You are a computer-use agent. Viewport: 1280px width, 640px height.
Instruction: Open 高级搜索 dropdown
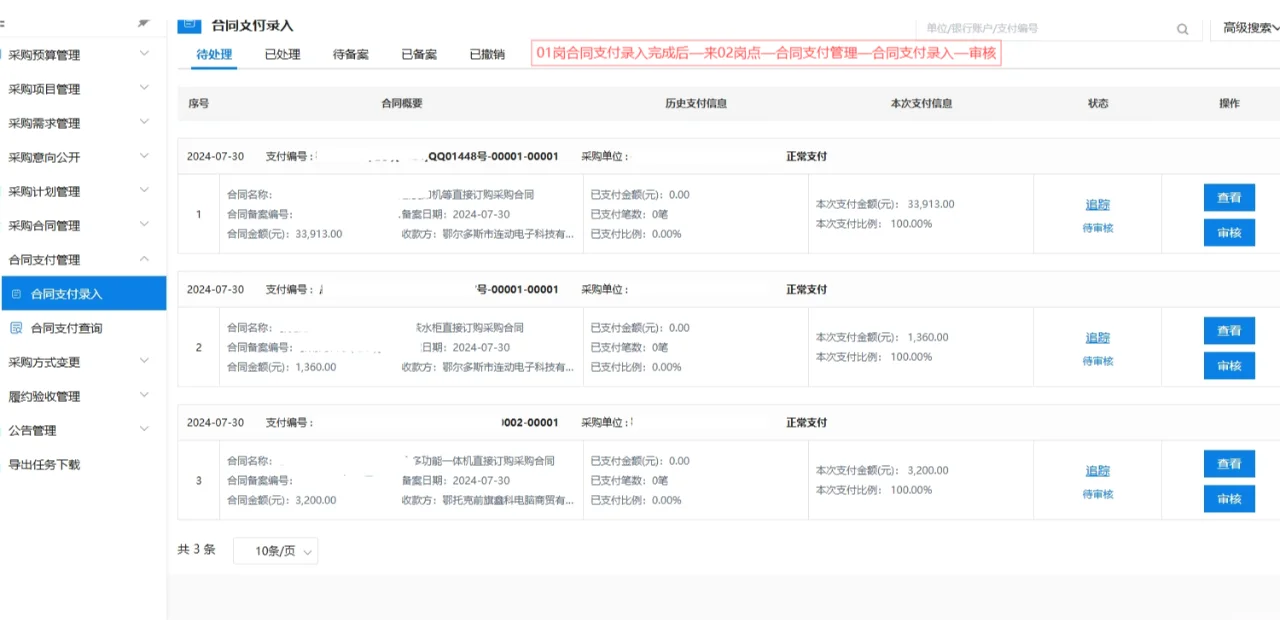pos(1250,29)
